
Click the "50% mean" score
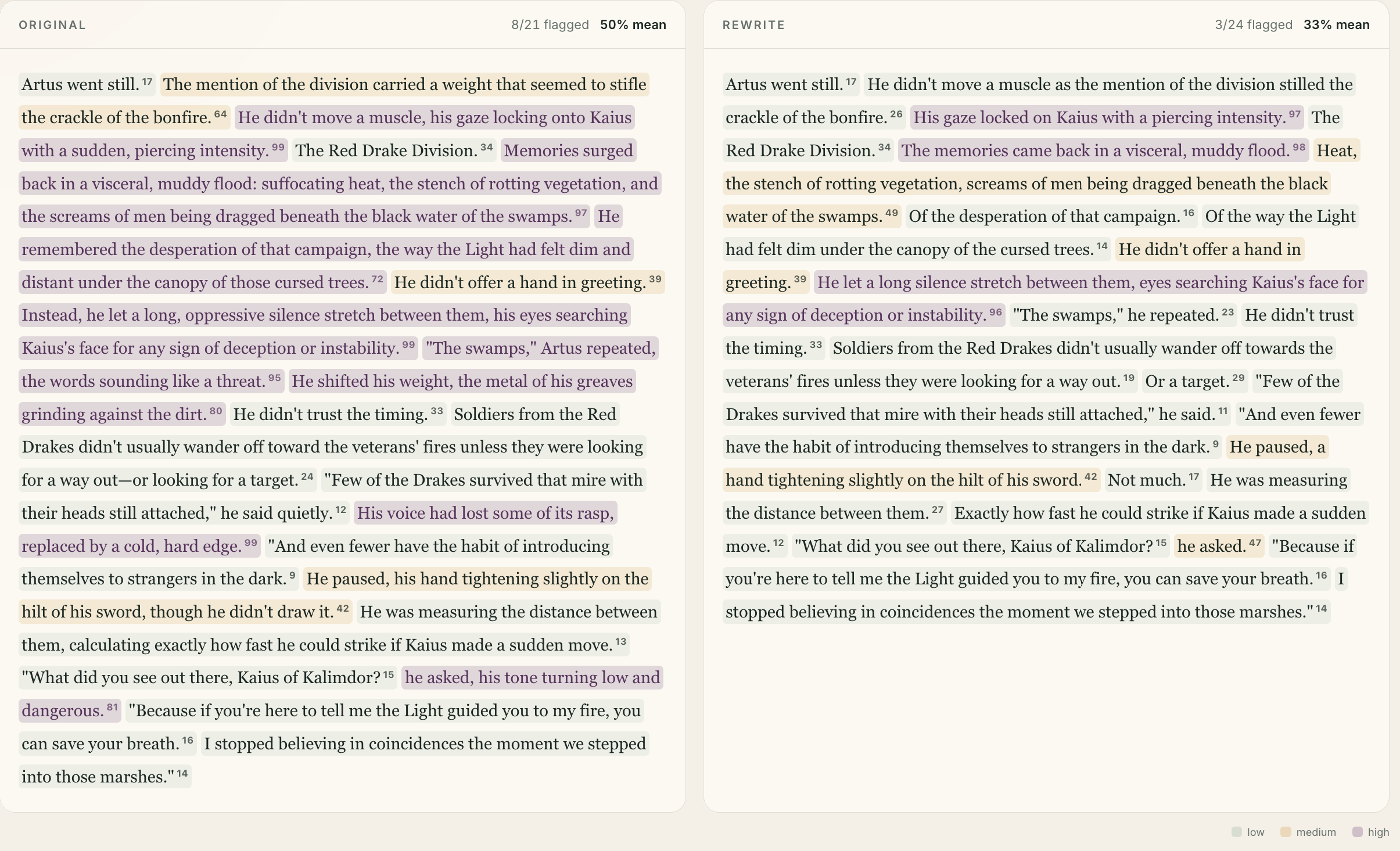tap(633, 25)
